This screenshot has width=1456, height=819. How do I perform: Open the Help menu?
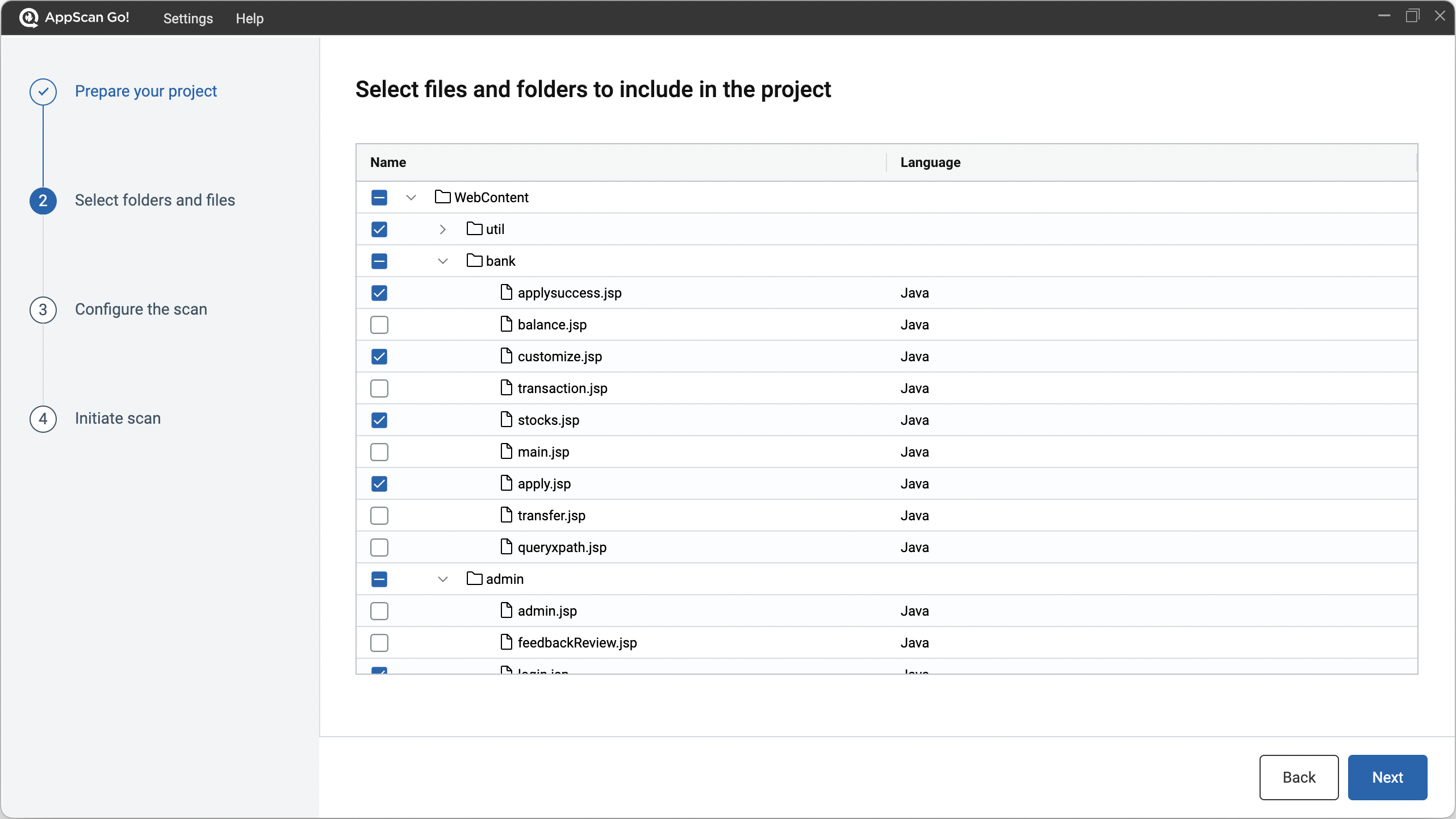(249, 18)
